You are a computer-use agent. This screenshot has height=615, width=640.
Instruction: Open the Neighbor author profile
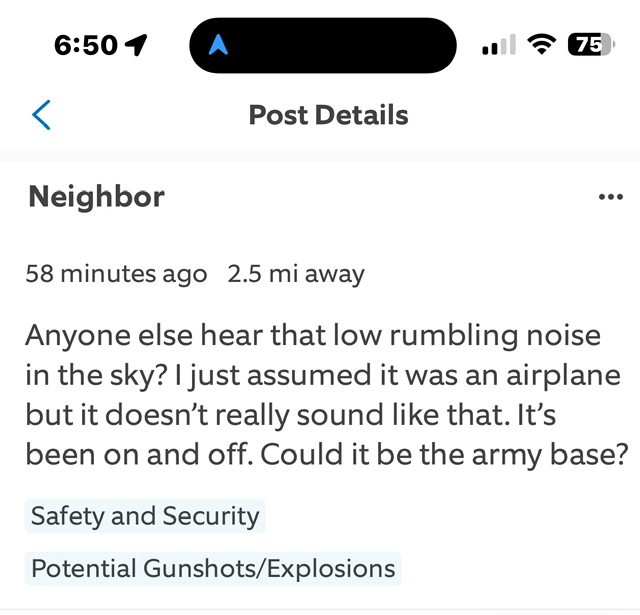point(96,196)
